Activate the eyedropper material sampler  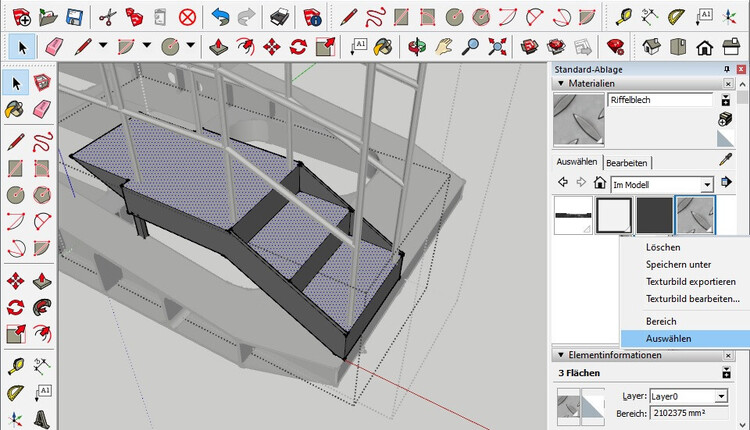[727, 160]
